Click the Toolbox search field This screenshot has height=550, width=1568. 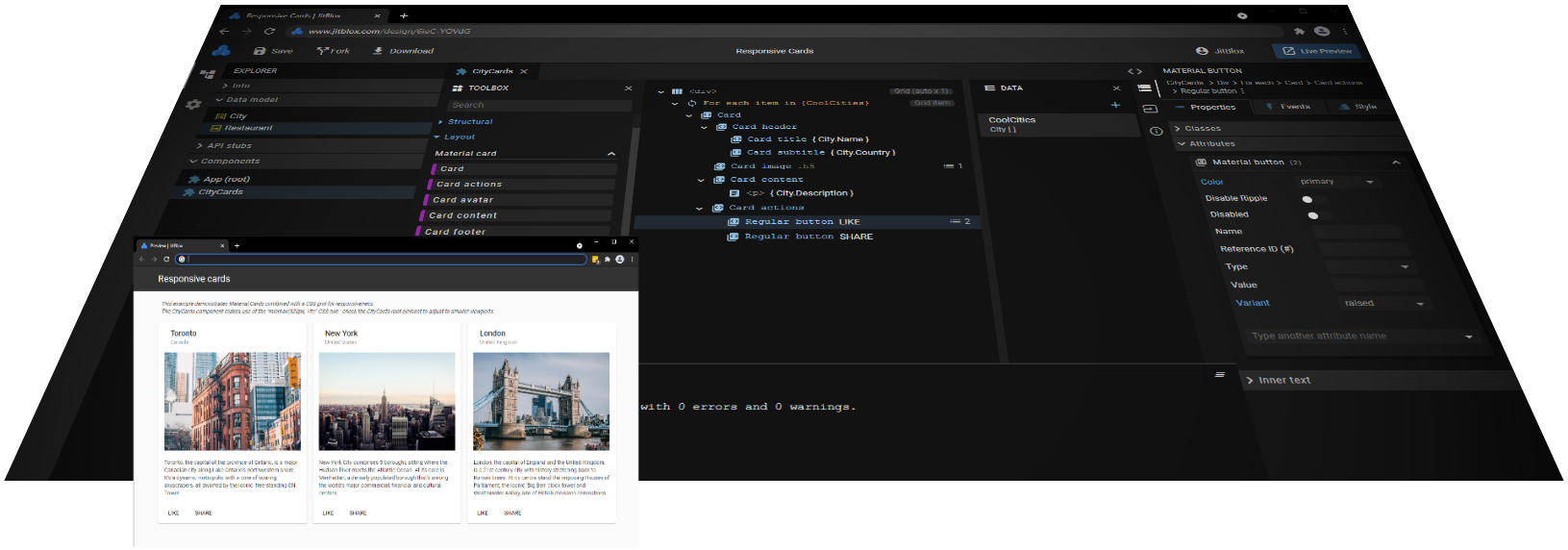540,105
